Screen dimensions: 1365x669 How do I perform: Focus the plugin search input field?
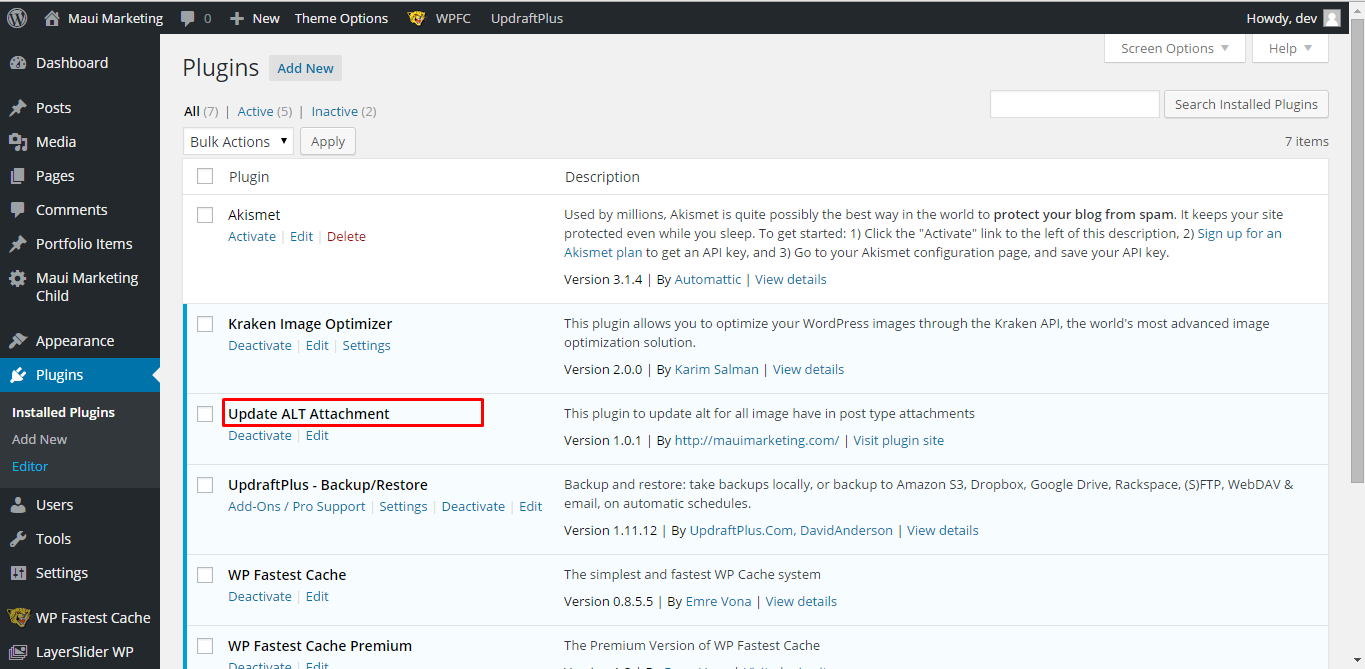(x=1074, y=104)
